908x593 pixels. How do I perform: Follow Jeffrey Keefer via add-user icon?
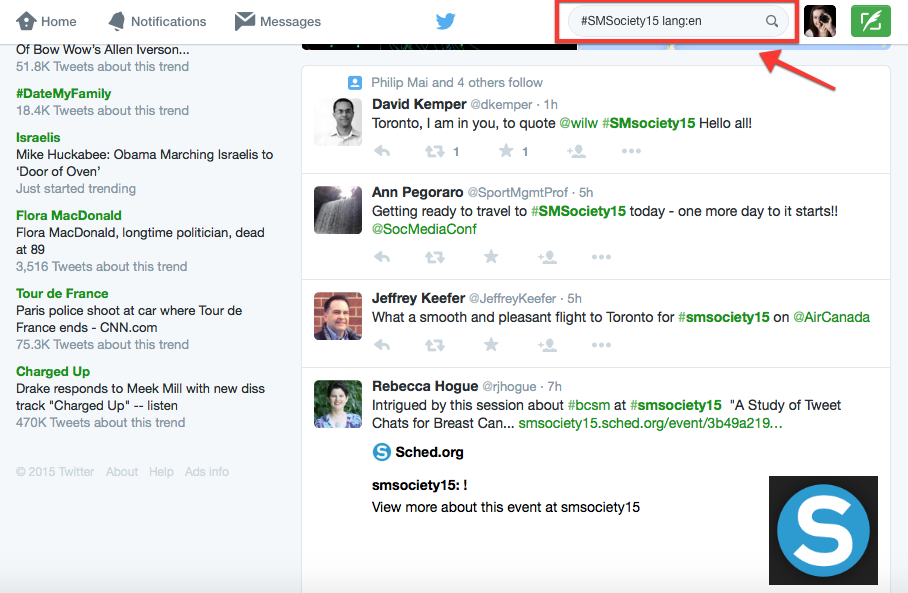[547, 345]
